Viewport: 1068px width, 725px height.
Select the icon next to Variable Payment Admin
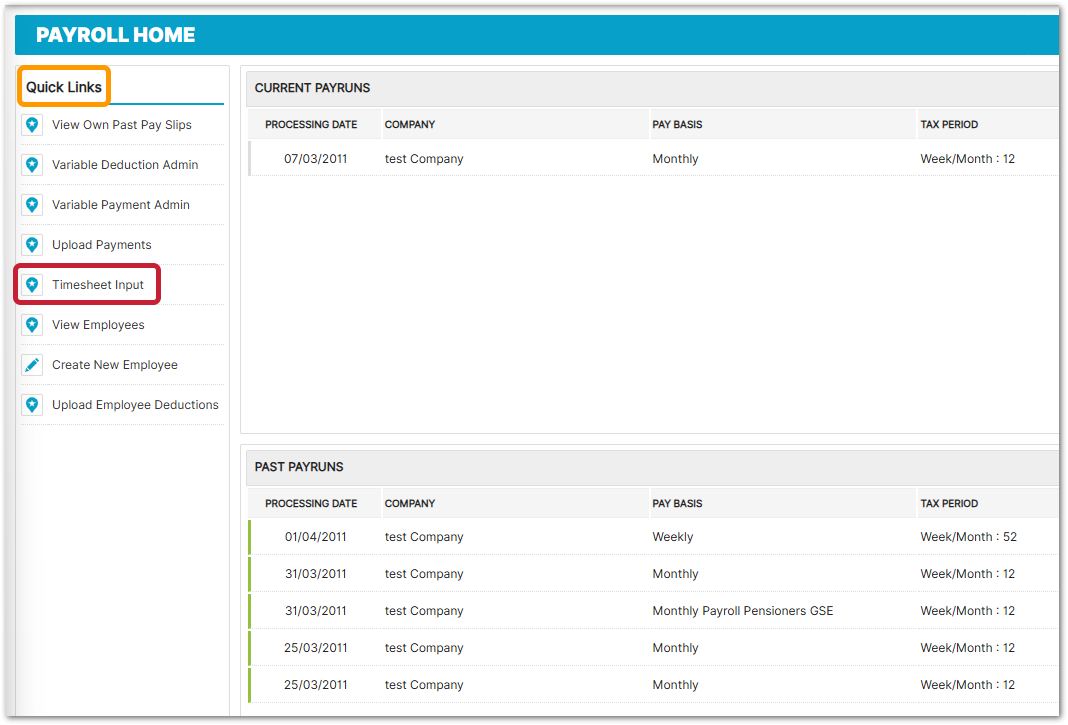32,205
